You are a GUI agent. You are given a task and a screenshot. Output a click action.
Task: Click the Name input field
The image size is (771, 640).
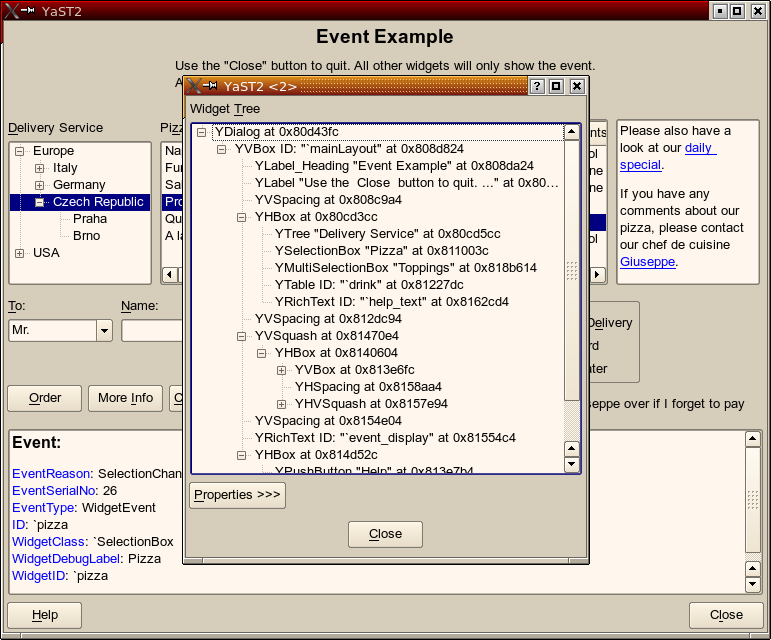pos(150,331)
